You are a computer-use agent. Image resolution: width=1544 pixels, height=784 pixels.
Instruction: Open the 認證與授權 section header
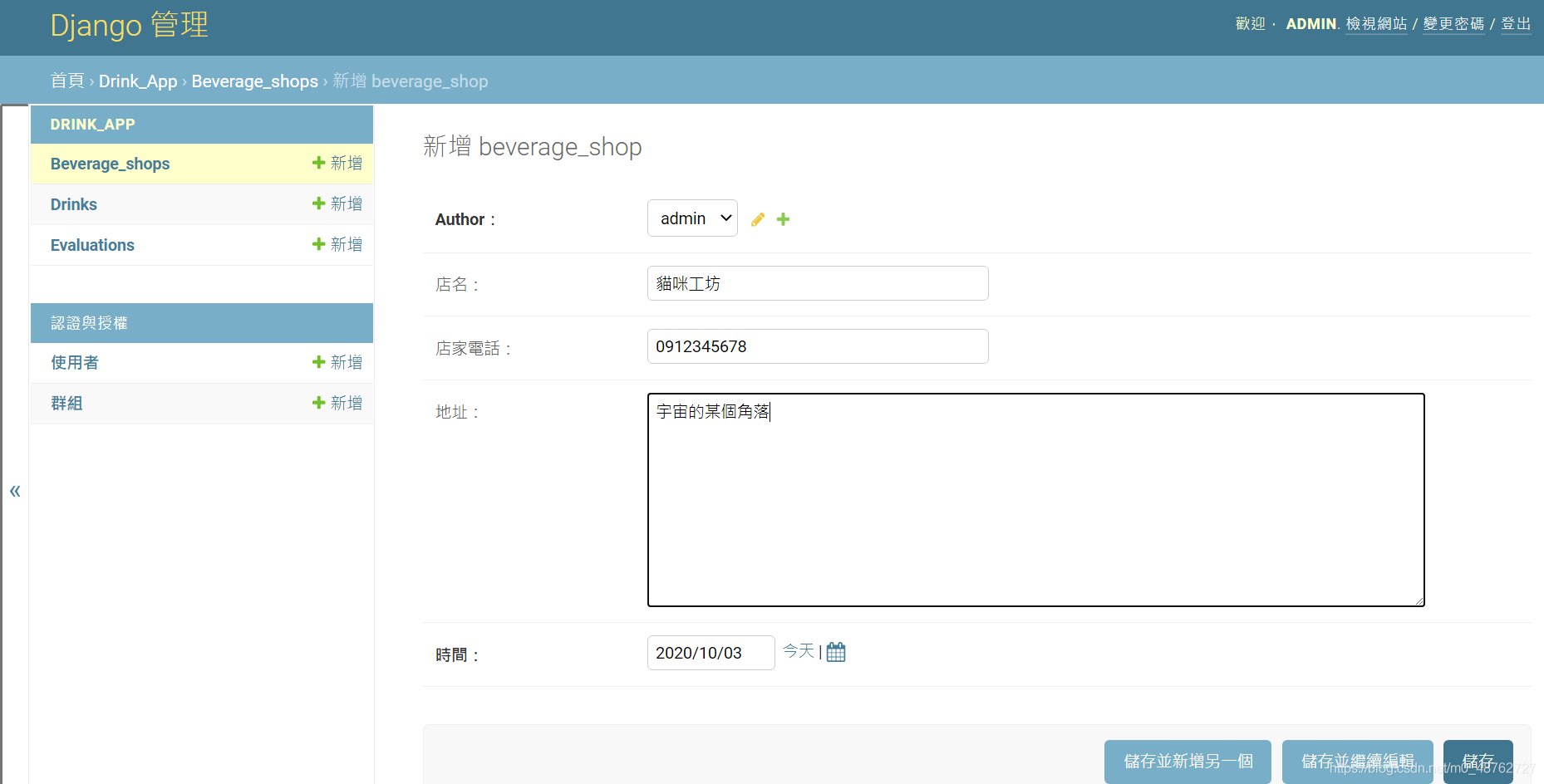click(x=89, y=323)
